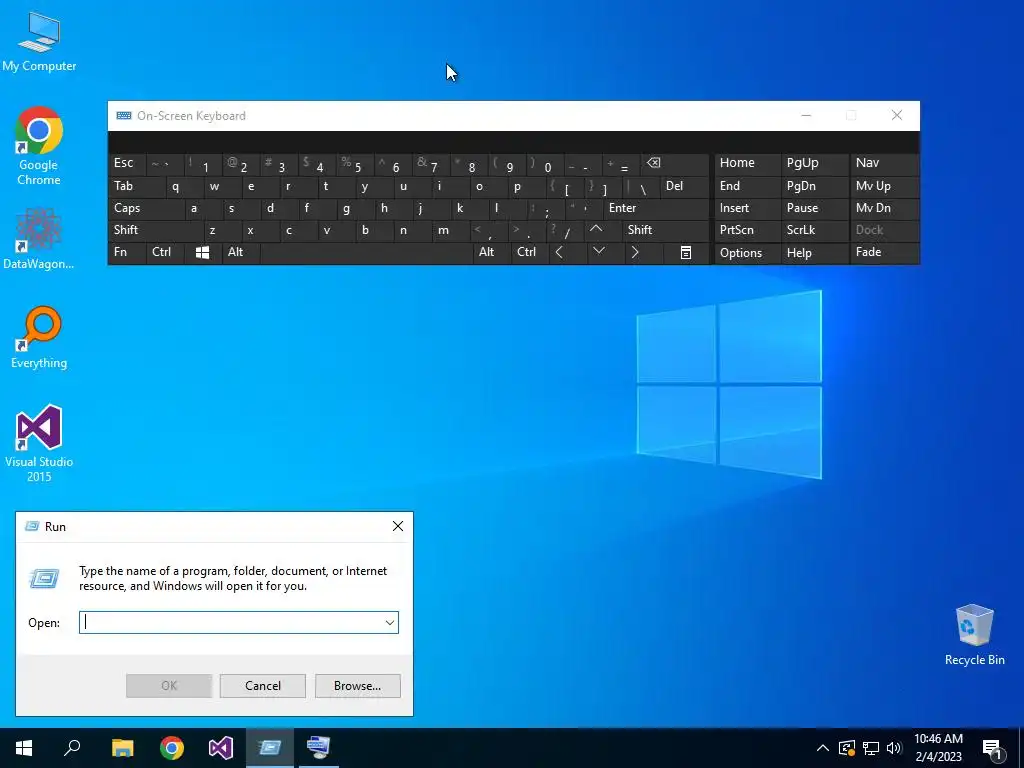1024x768 pixels.
Task: Toggle the right Alt key
Action: (492, 252)
